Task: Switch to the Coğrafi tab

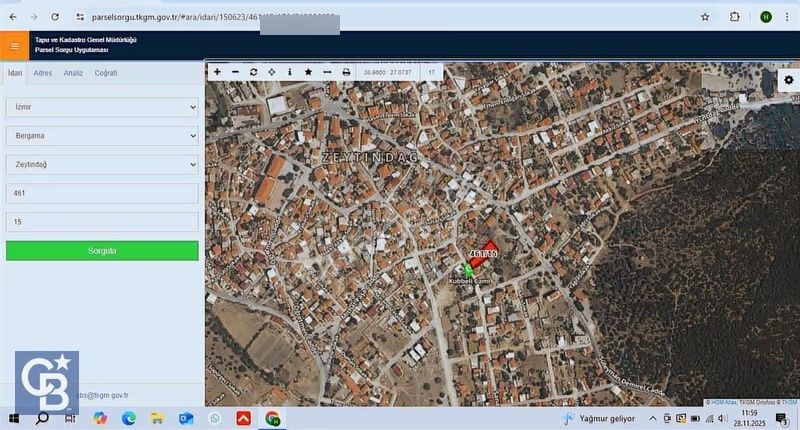Action: pos(106,73)
